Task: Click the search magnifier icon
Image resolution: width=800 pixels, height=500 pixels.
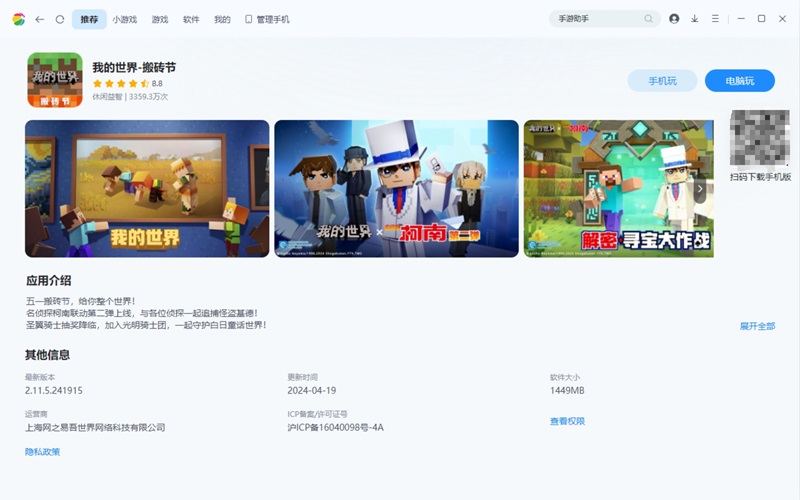Action: click(x=649, y=19)
